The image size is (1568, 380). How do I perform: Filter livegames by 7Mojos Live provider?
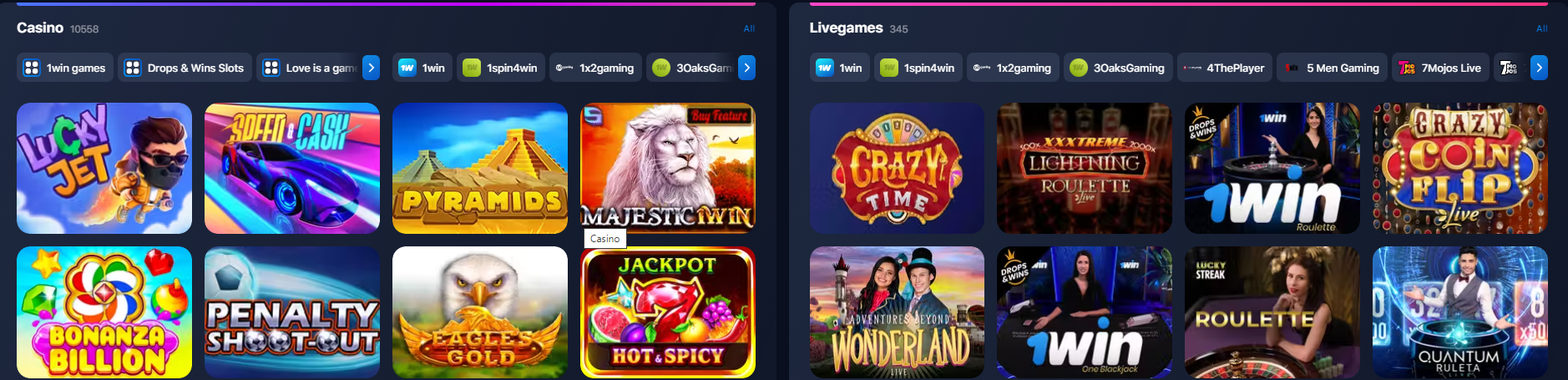coord(1441,68)
